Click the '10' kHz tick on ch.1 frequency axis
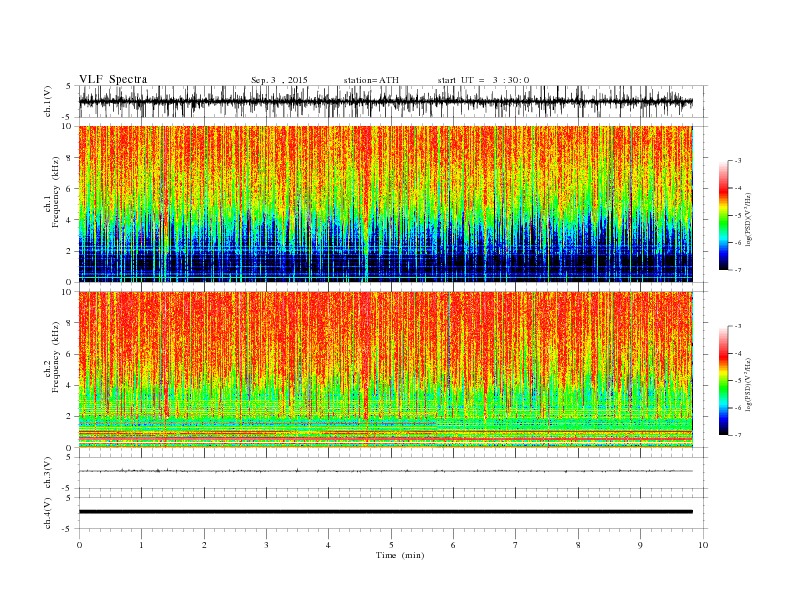Viewport: 792px width, 612px height. point(67,126)
